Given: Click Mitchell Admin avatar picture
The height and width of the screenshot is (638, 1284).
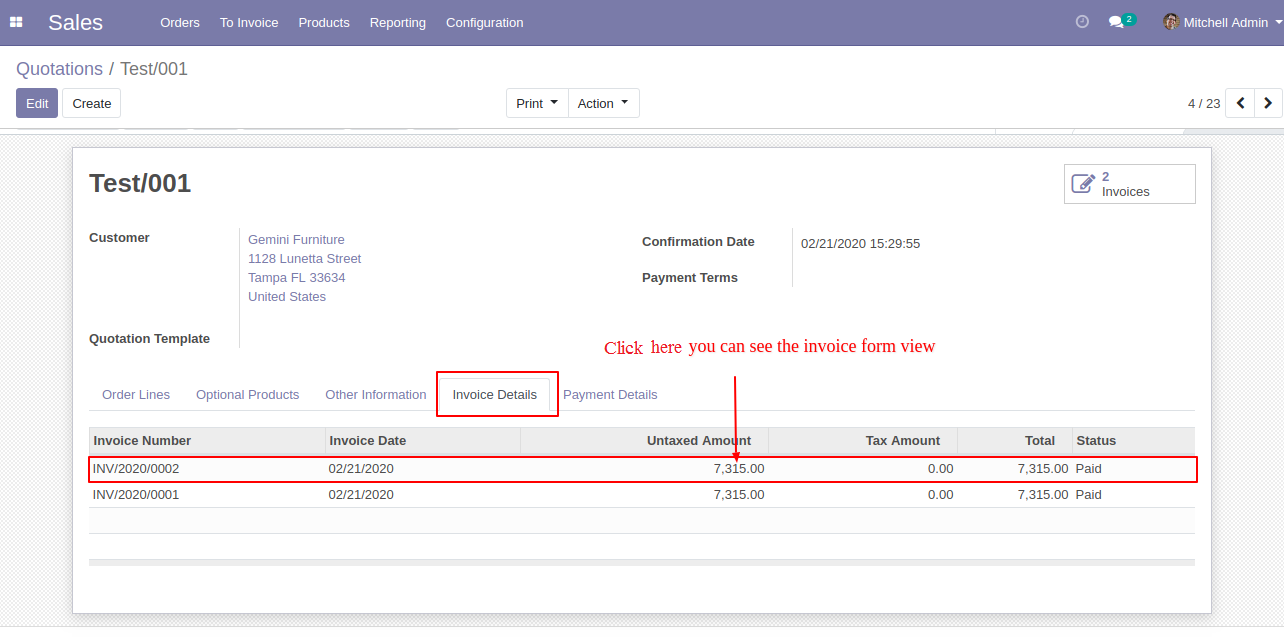Looking at the screenshot, I should click(x=1171, y=22).
